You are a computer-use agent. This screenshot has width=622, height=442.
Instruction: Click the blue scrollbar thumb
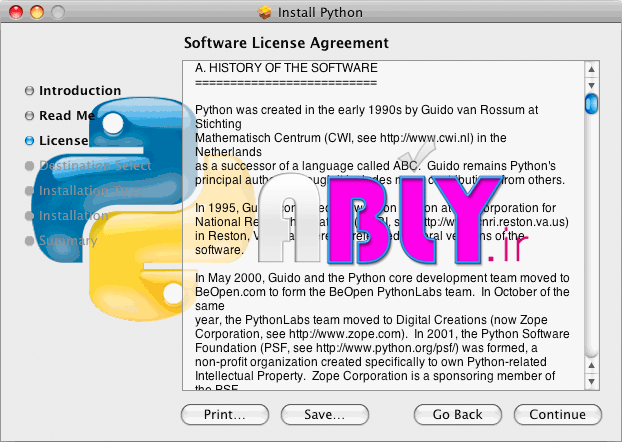591,103
